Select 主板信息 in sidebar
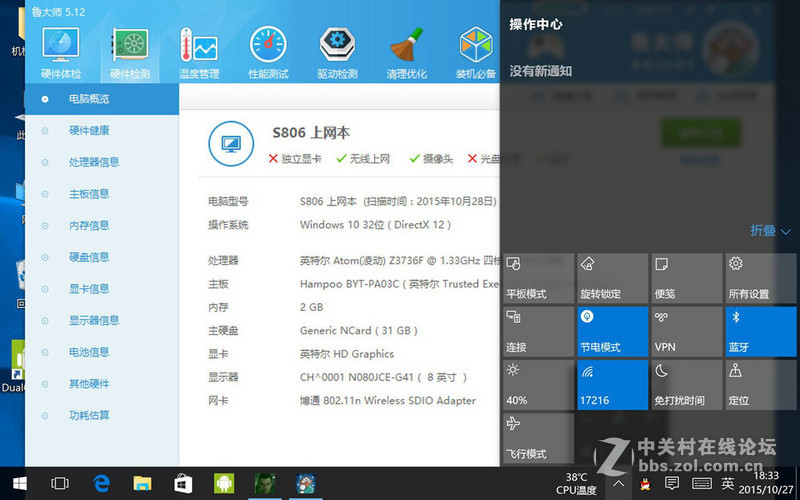Image resolution: width=800 pixels, height=500 pixels. pos(102,194)
